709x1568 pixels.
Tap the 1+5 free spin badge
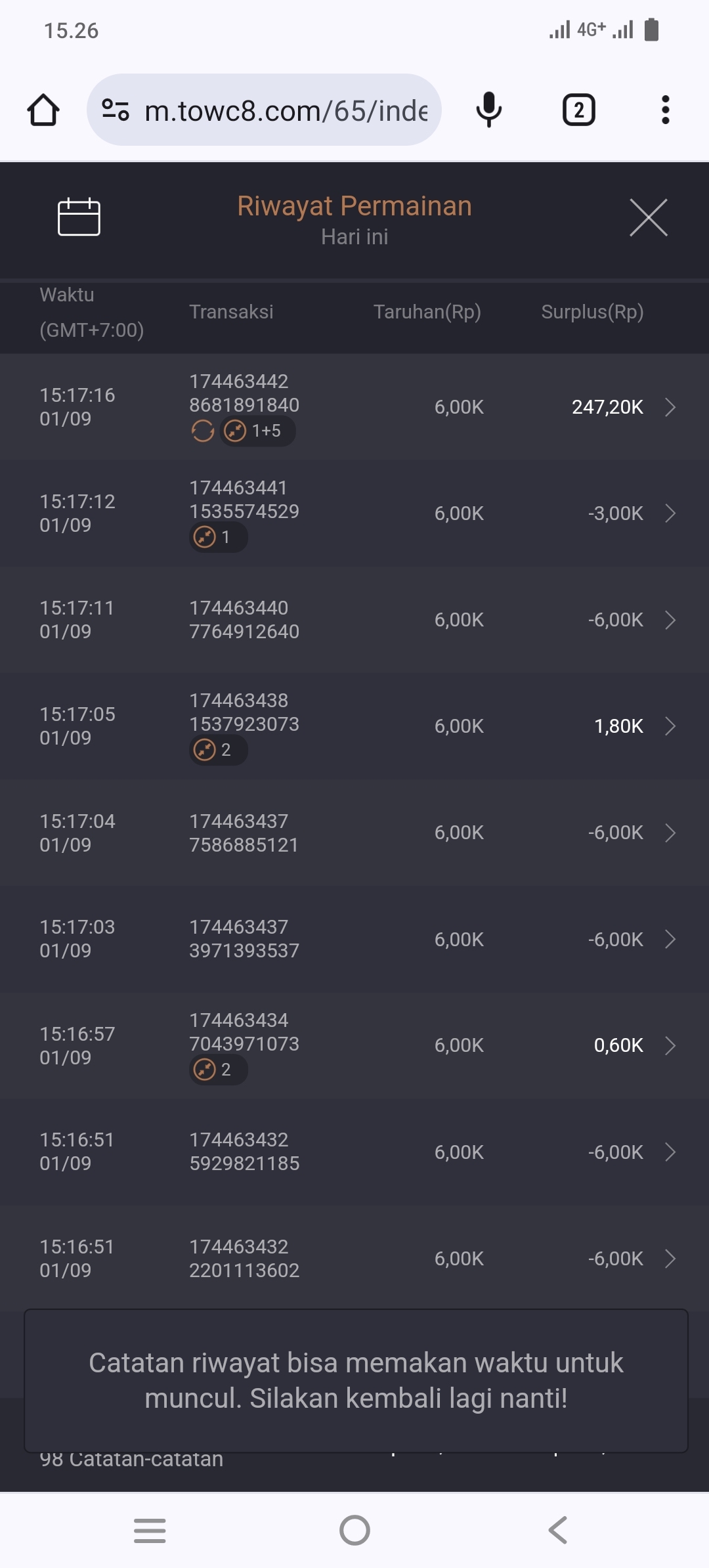[257, 431]
